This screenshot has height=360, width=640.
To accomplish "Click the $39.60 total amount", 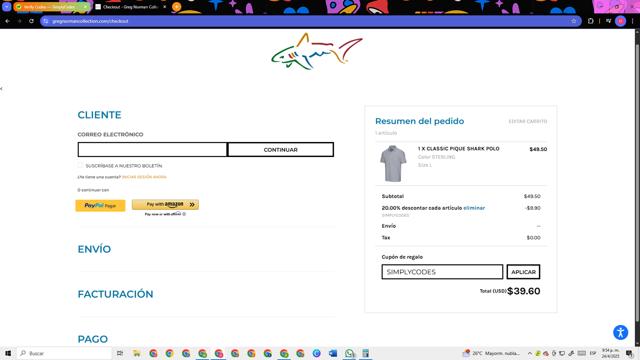I will pos(523,291).
